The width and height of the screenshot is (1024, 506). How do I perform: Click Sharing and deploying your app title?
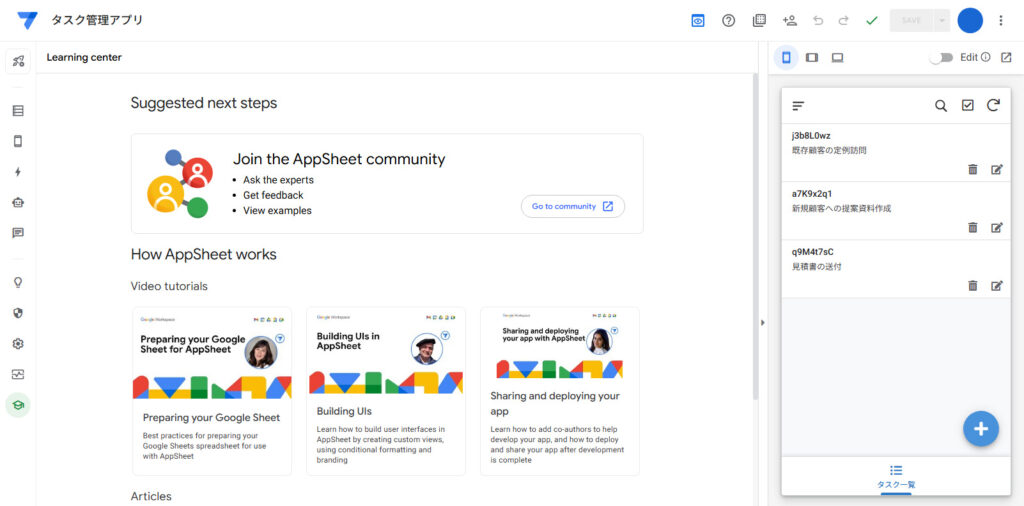coord(555,403)
